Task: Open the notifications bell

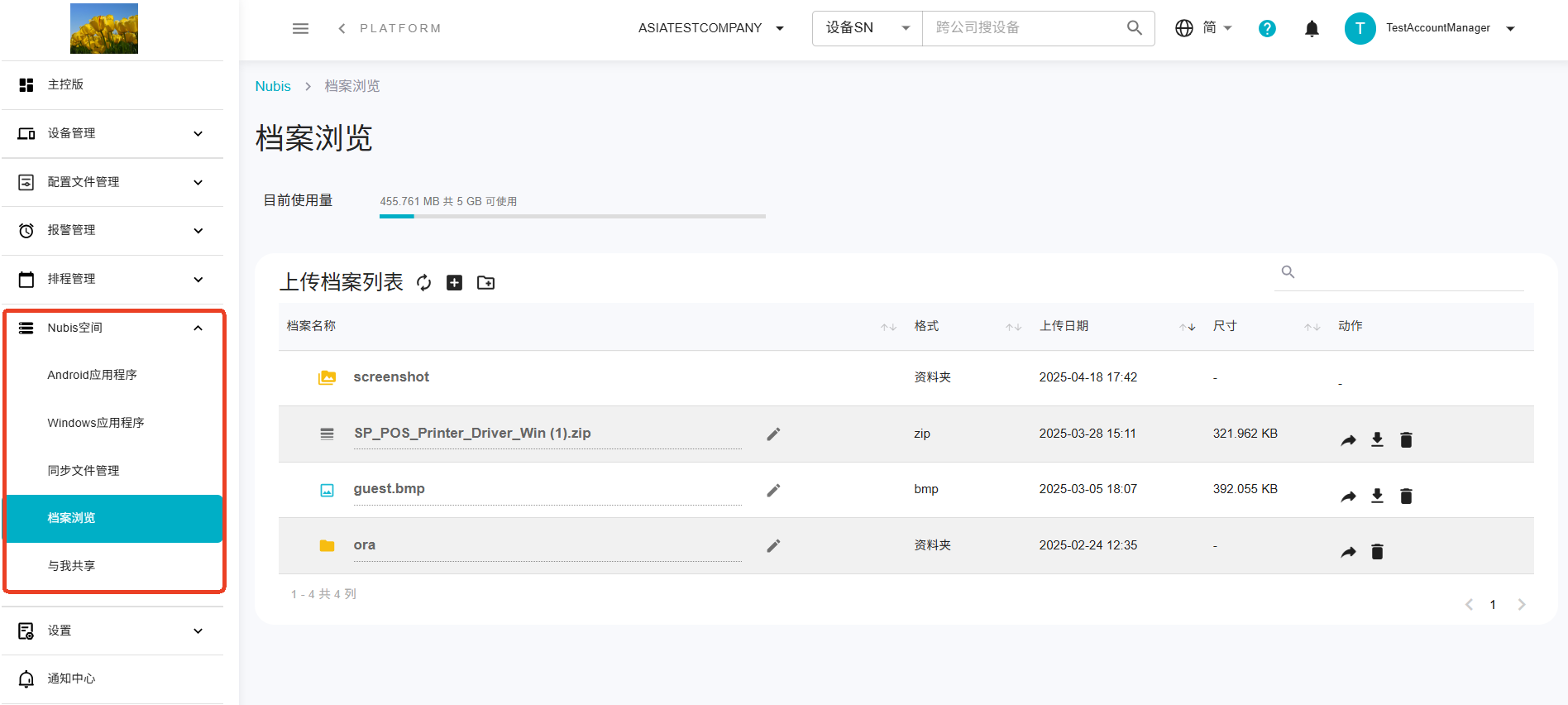Action: [x=1312, y=29]
